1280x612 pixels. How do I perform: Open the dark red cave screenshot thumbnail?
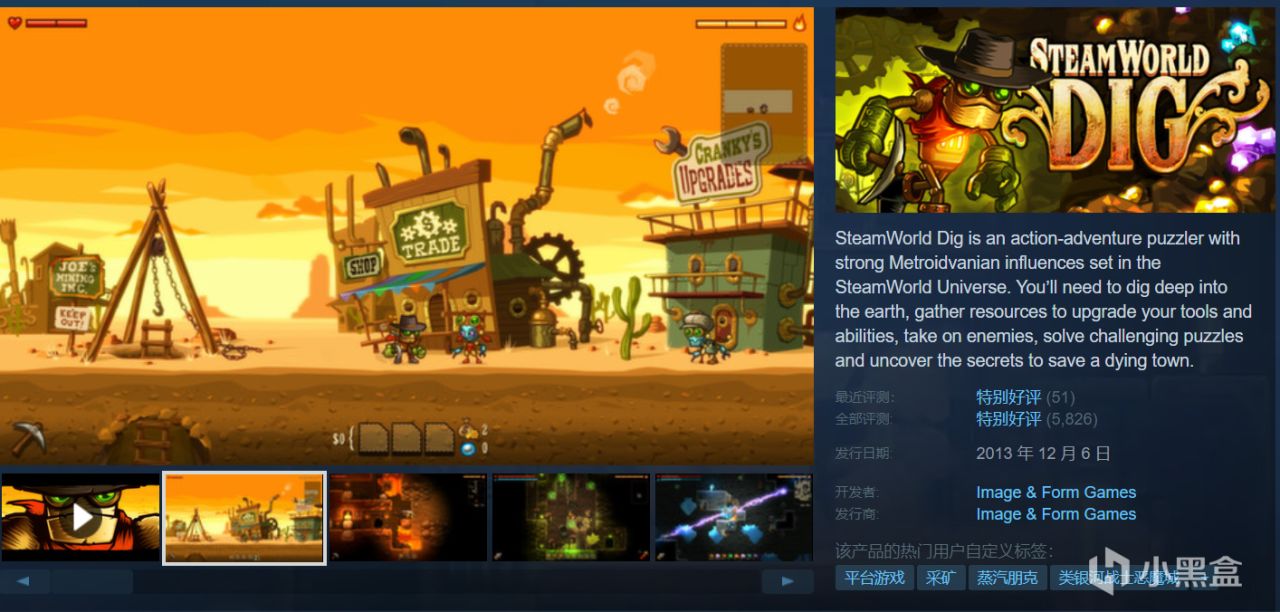(x=408, y=517)
